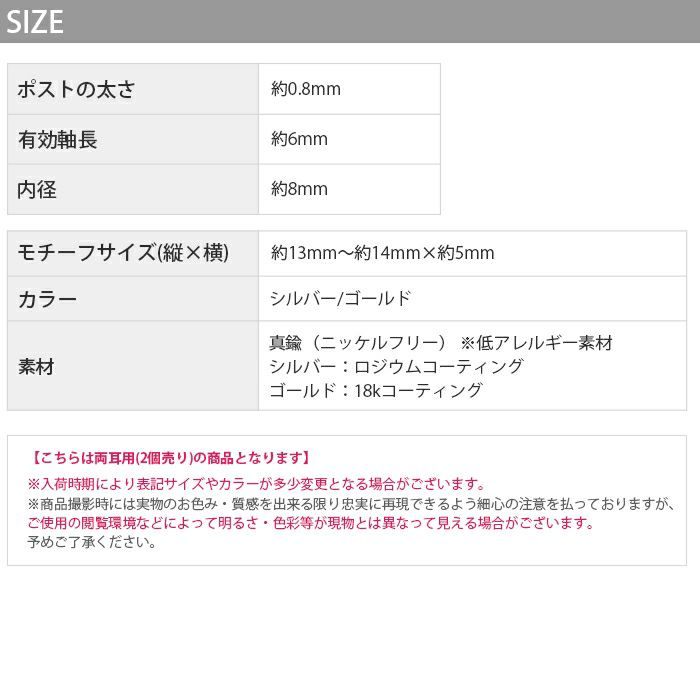Click the 予めご了承ください text

tap(92, 542)
